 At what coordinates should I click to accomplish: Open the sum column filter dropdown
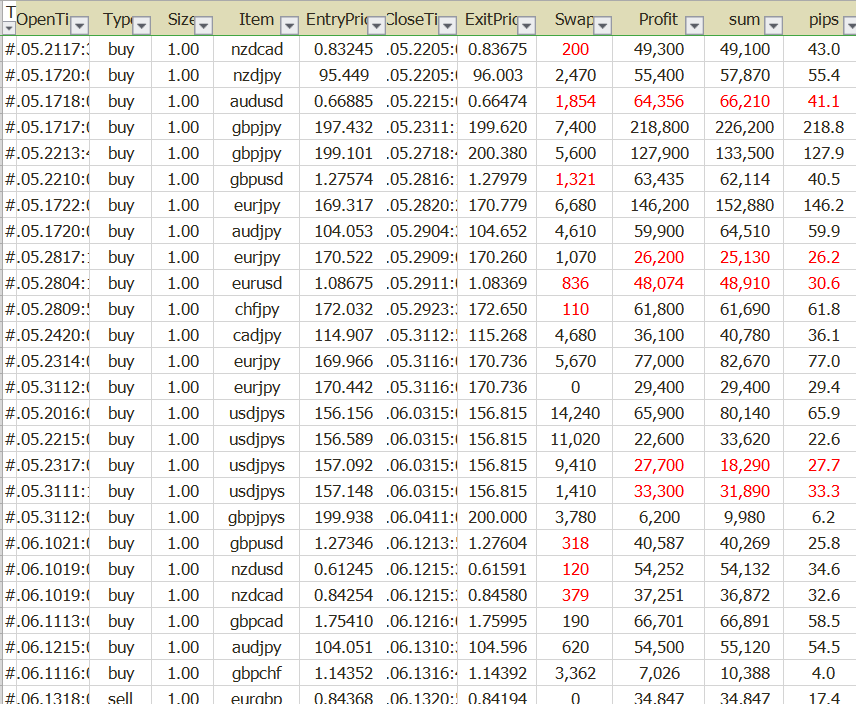pyautogui.click(x=774, y=25)
